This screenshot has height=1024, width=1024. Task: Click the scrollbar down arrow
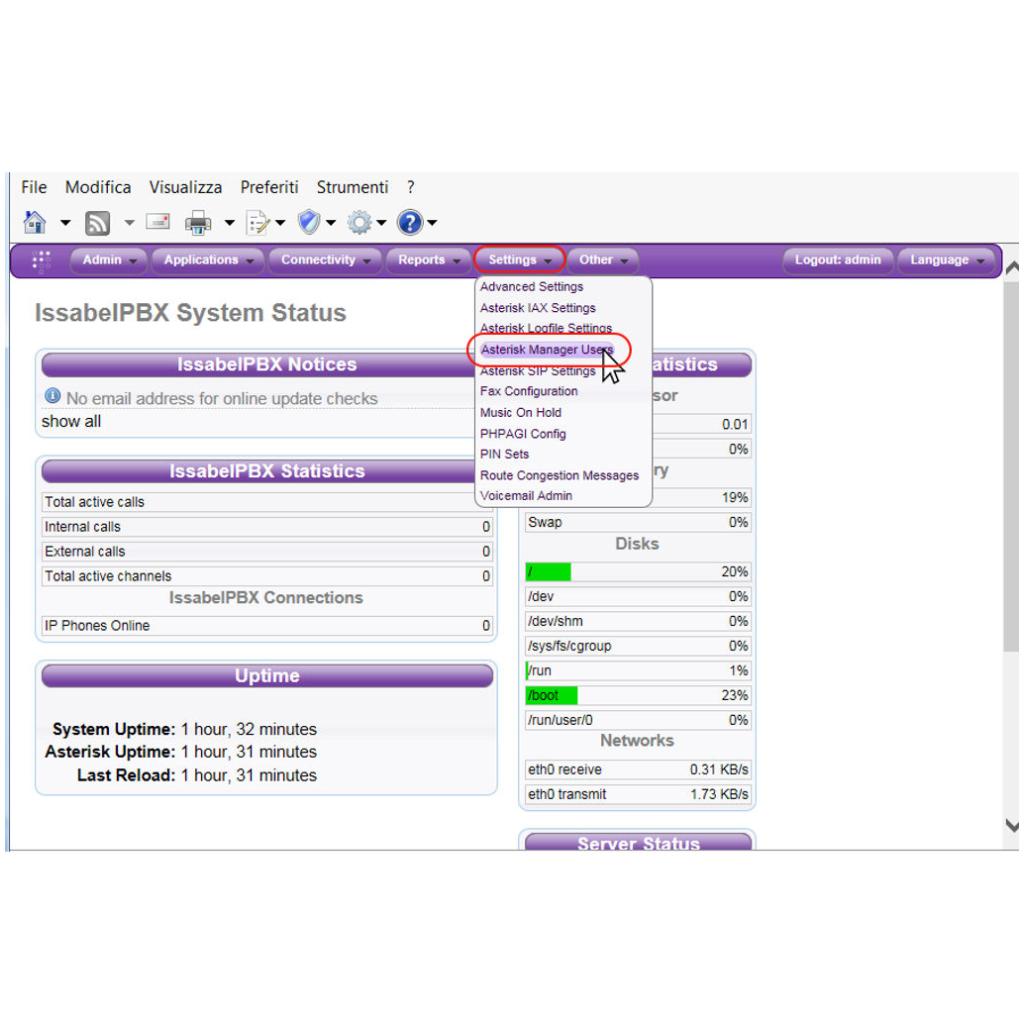coord(1011,825)
